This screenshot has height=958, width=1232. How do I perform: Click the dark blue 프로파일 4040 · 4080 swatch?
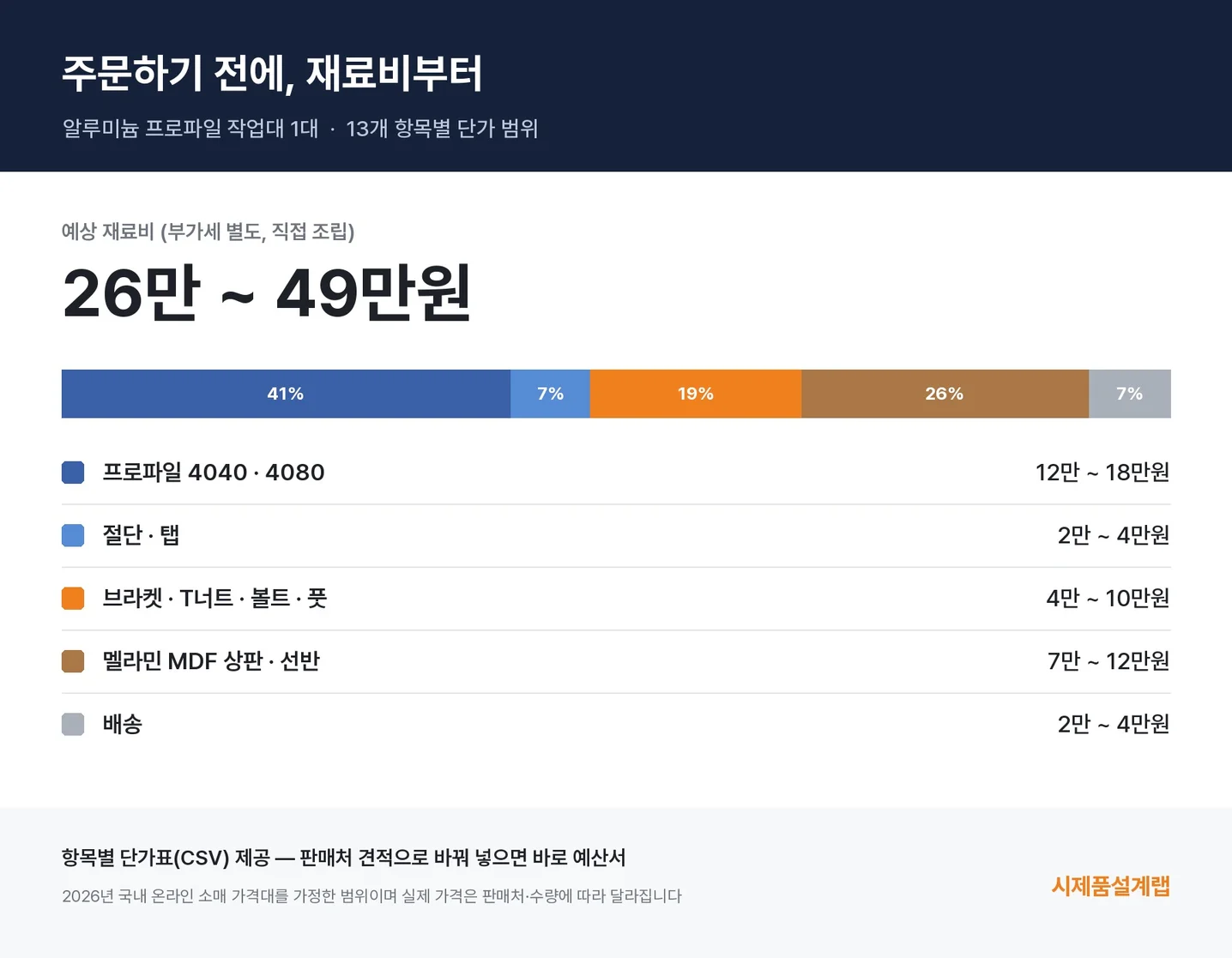point(73,473)
